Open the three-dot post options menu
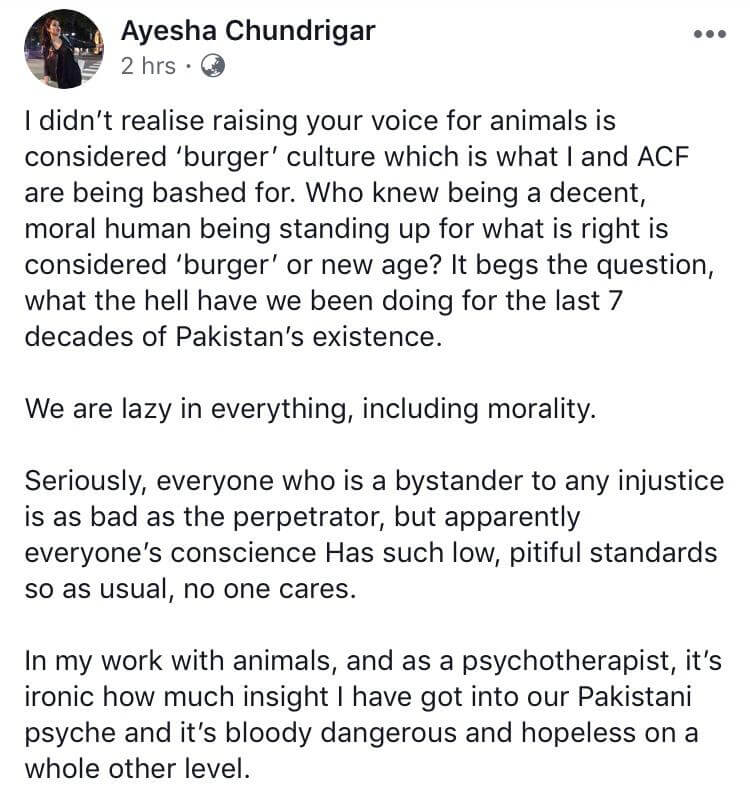Screen dimensions: 750x798 710,34
